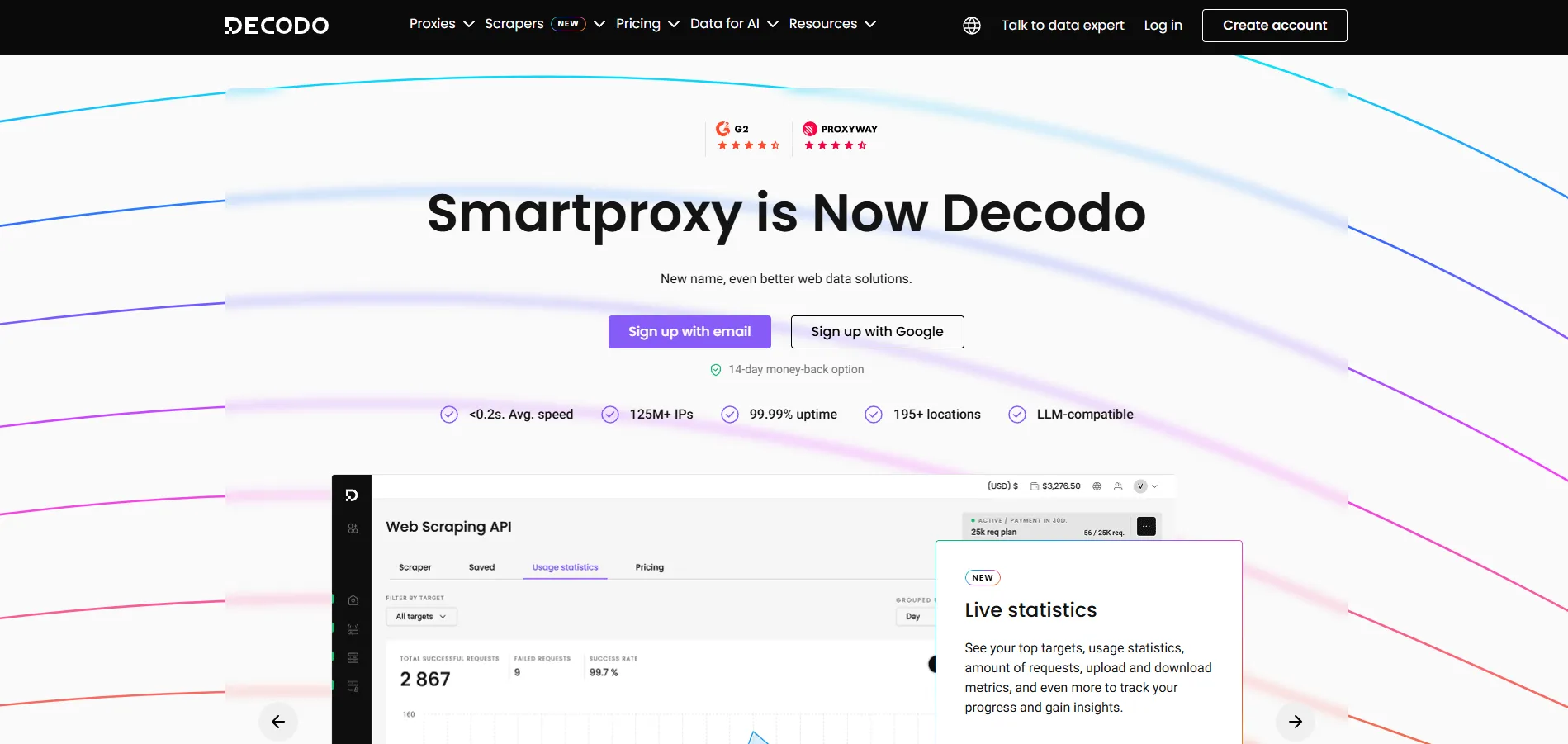
Task: Switch to the Usage statistics tab
Action: pos(565,567)
